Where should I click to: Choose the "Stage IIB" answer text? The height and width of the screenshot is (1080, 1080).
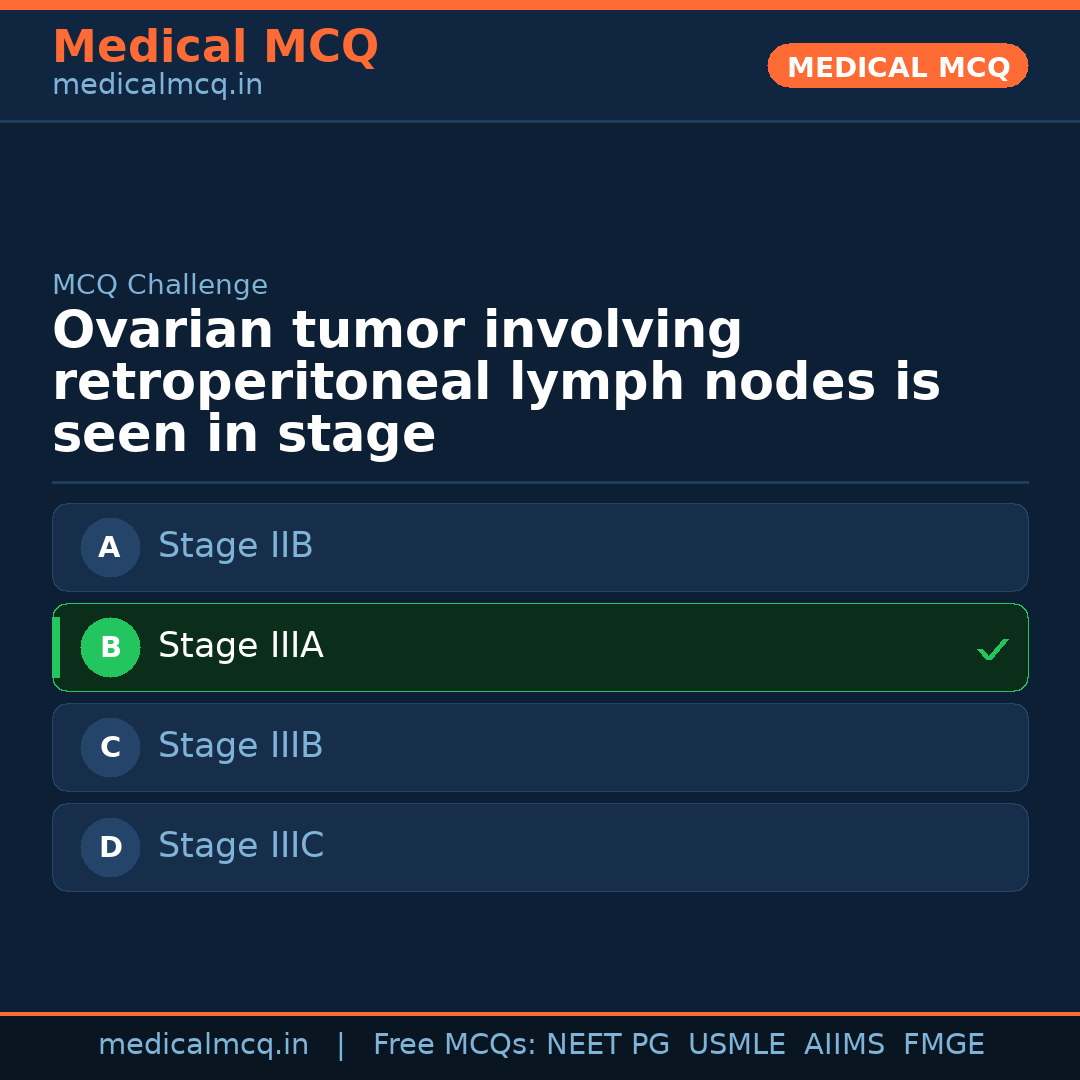coord(235,546)
